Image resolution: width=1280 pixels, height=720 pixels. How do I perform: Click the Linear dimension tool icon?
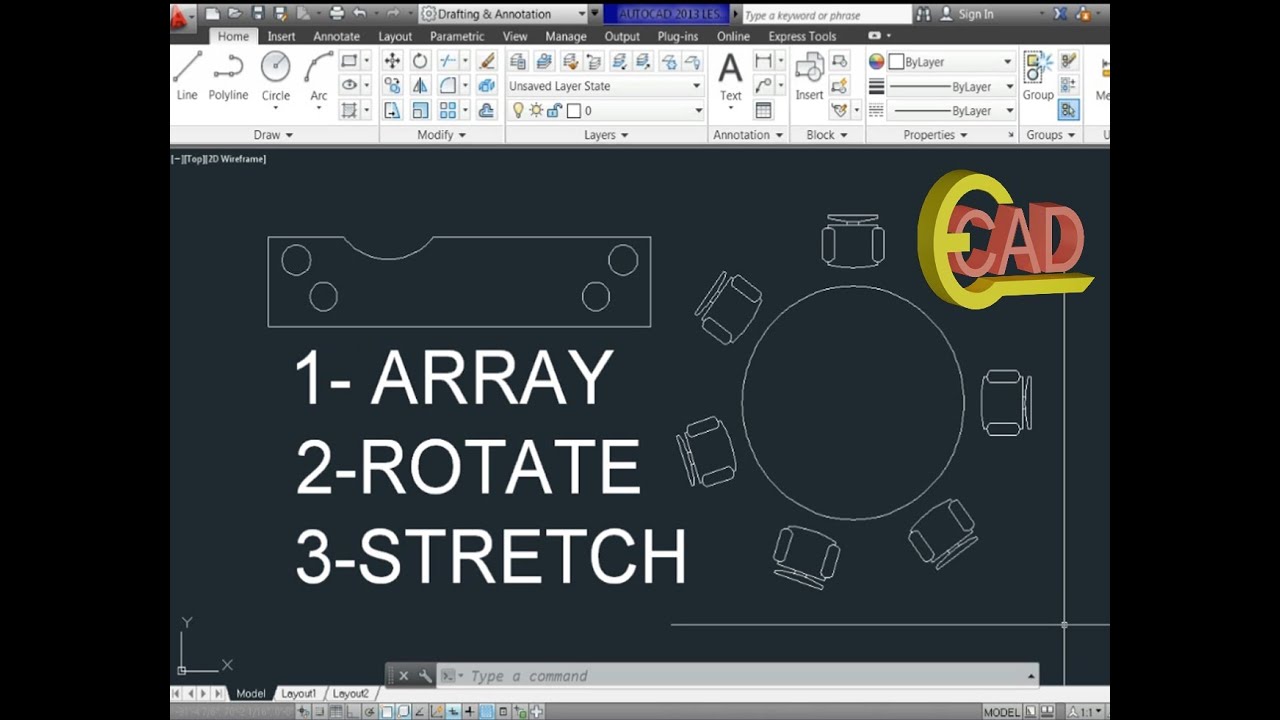tap(763, 61)
